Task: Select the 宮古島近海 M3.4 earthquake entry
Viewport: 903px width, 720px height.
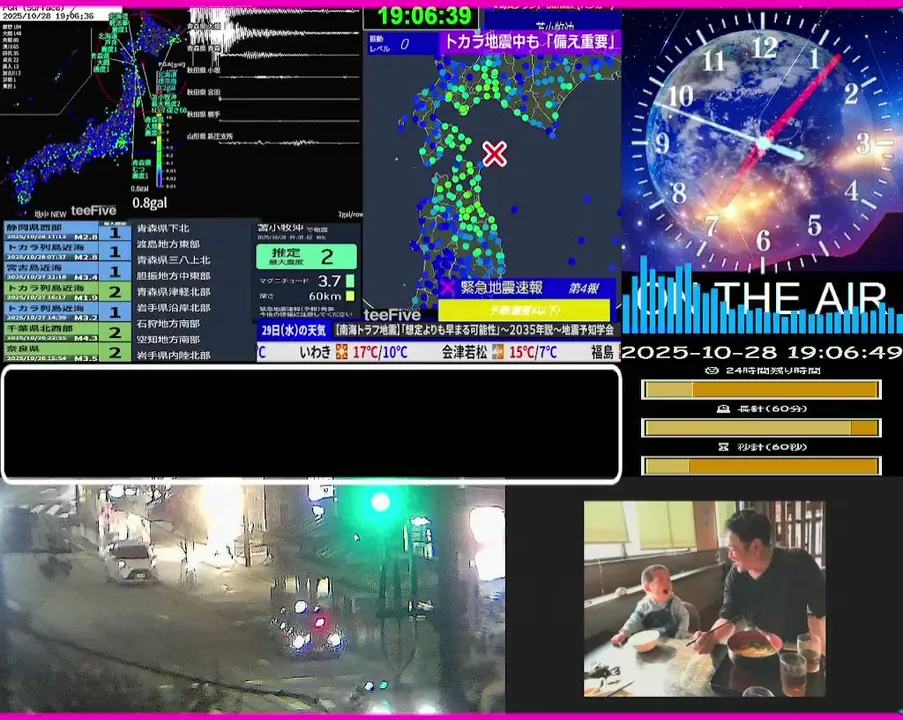Action: pyautogui.click(x=67, y=271)
